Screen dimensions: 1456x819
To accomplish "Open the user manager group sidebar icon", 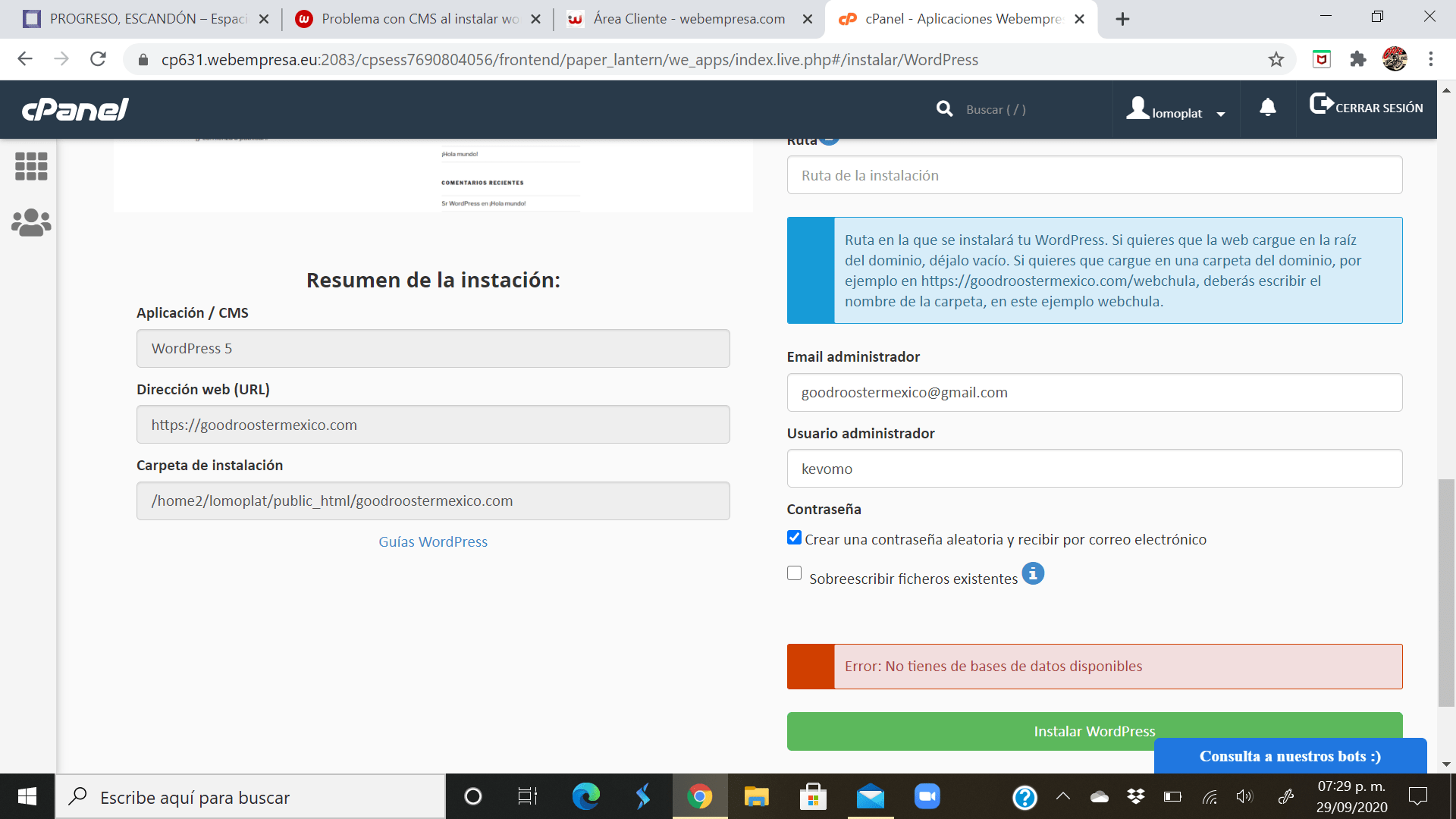I will [x=31, y=222].
